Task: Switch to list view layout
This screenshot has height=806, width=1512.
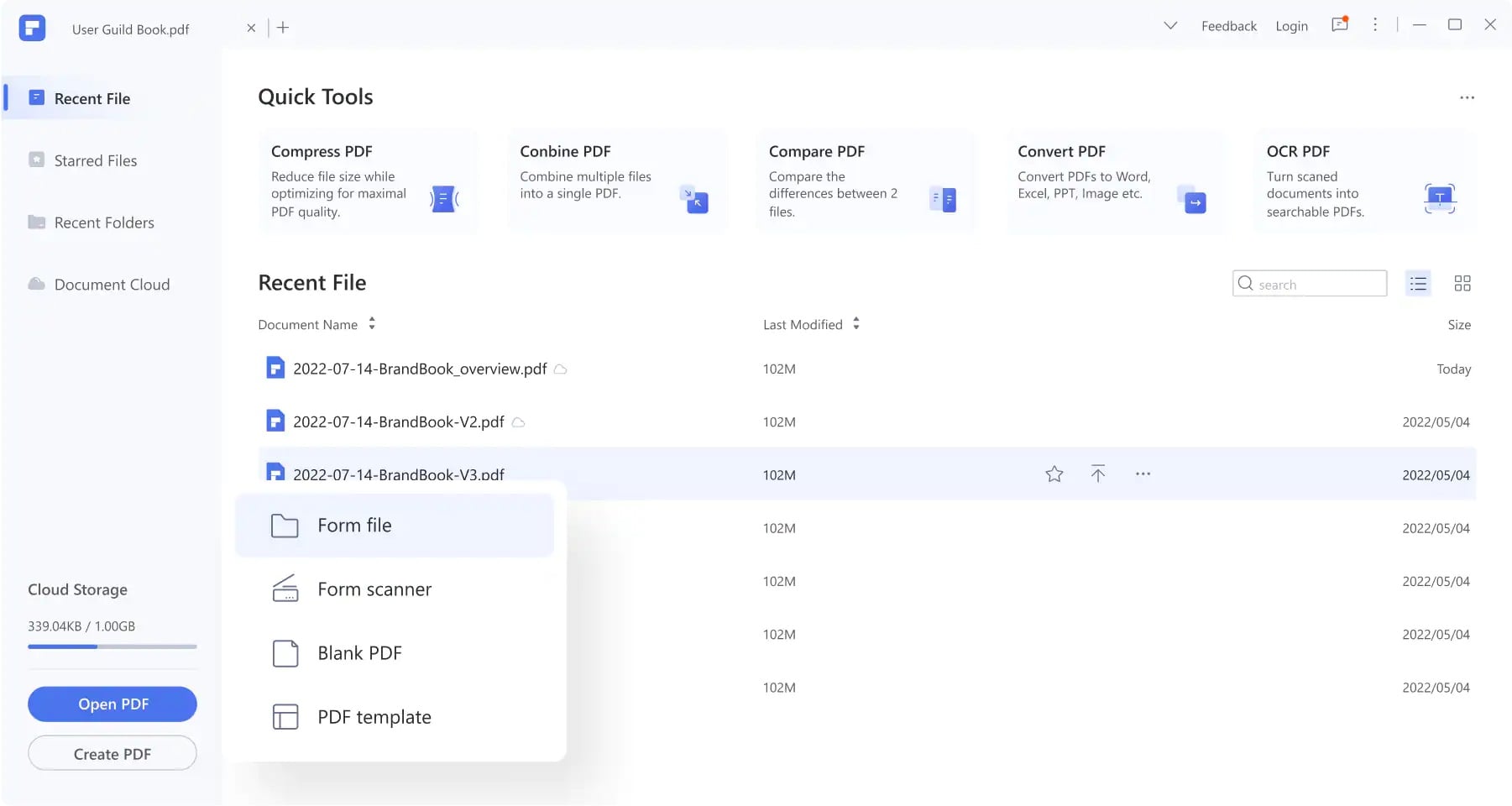Action: click(1418, 284)
